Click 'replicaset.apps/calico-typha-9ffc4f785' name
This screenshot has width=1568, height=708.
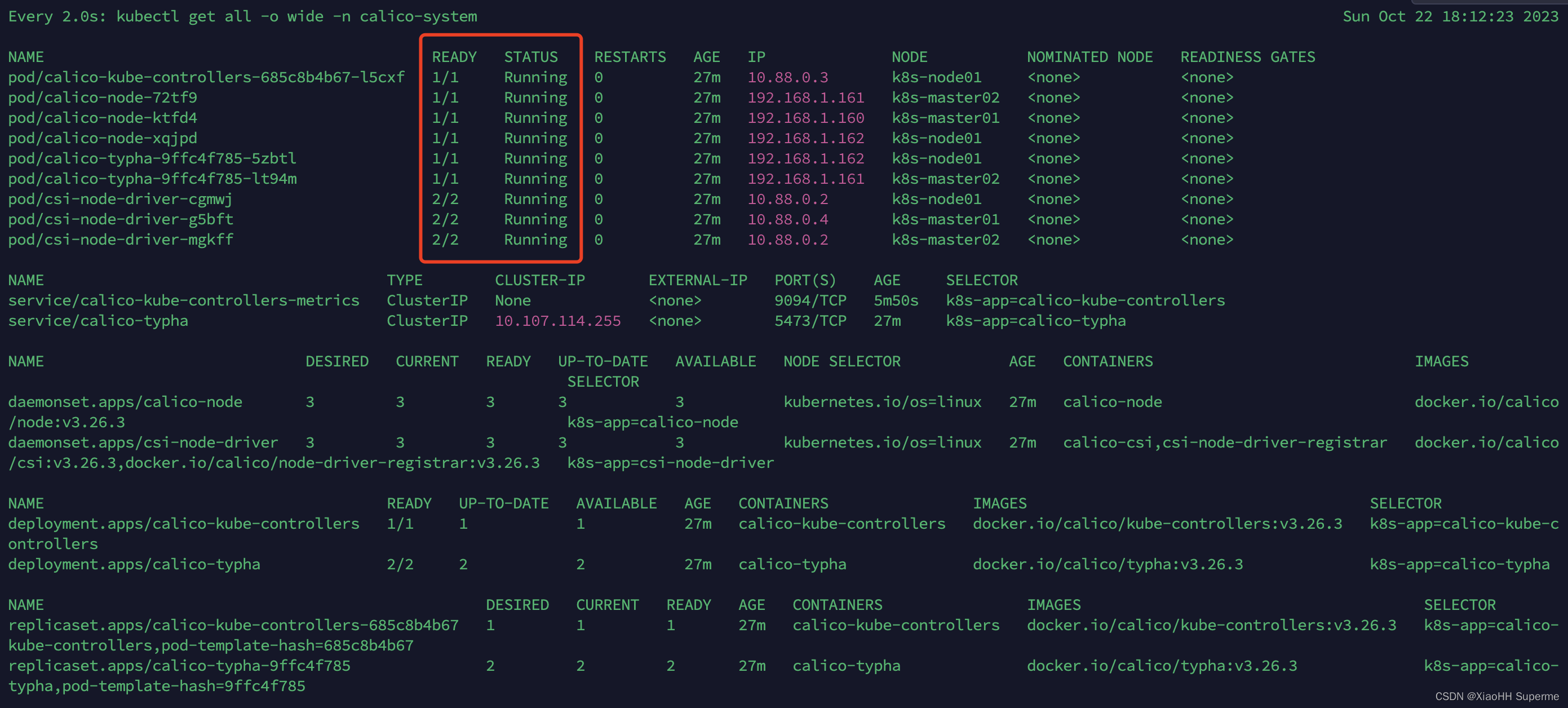pyautogui.click(x=179, y=665)
